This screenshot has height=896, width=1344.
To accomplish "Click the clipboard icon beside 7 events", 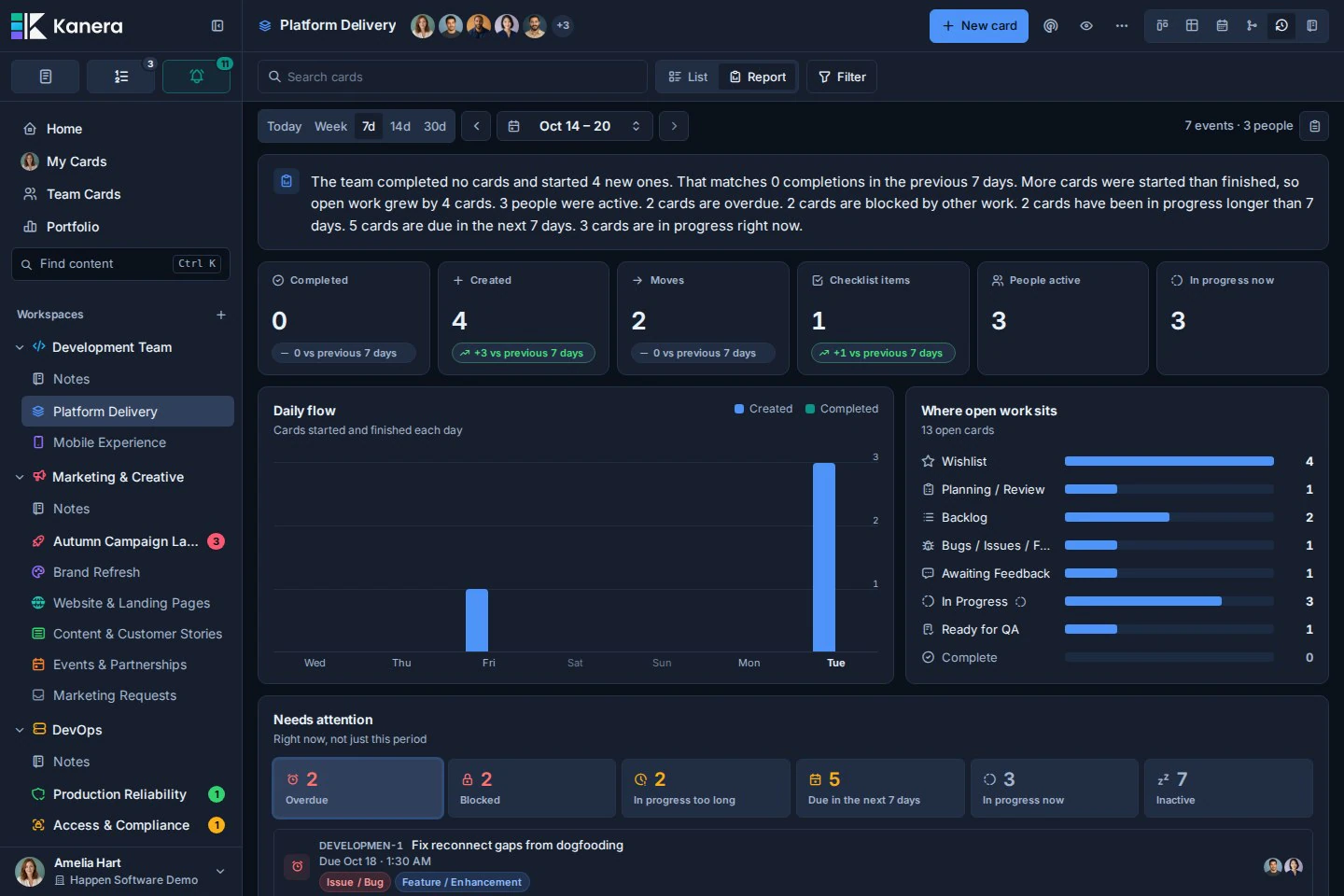I will pyautogui.click(x=1315, y=126).
